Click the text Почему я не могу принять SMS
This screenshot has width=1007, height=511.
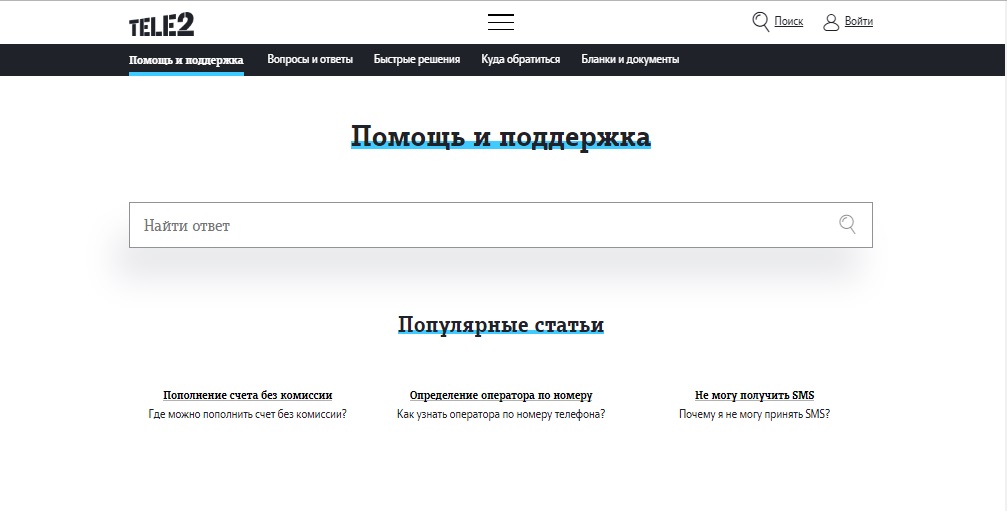click(754, 414)
